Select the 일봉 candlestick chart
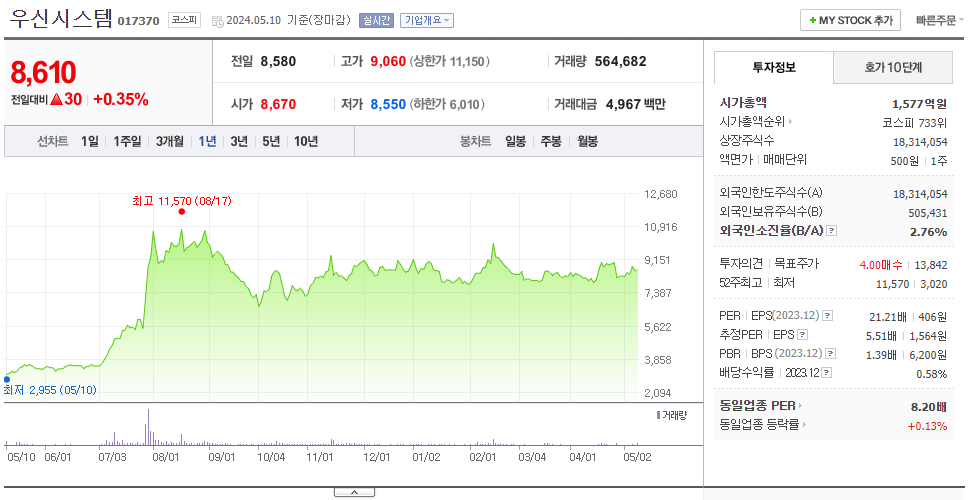This screenshot has height=500, width=968. (515, 141)
